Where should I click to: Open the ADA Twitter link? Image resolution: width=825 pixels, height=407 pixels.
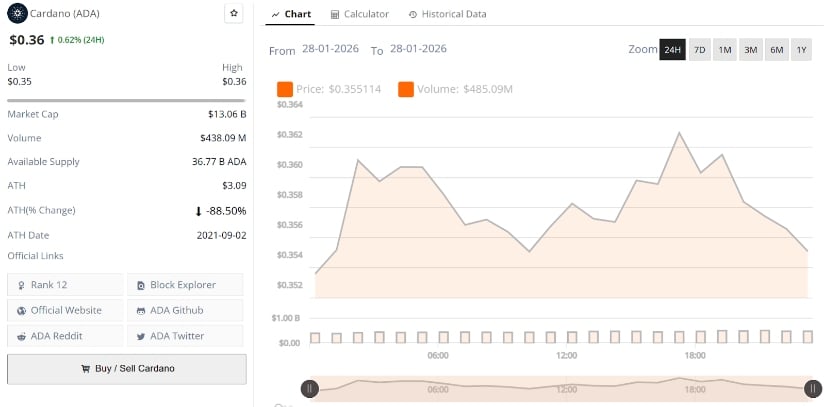click(x=184, y=336)
